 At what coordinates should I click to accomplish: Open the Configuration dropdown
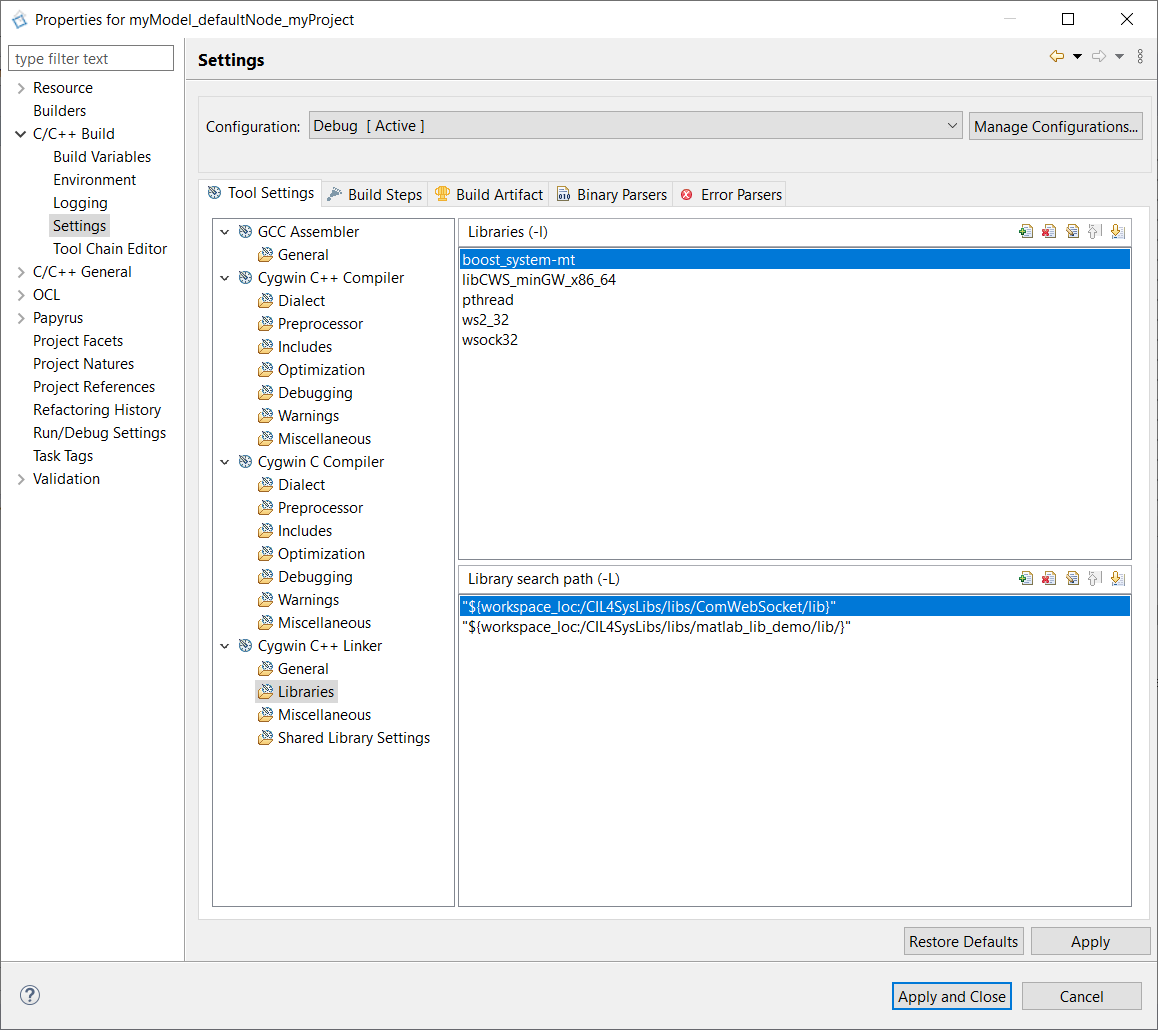(635, 126)
